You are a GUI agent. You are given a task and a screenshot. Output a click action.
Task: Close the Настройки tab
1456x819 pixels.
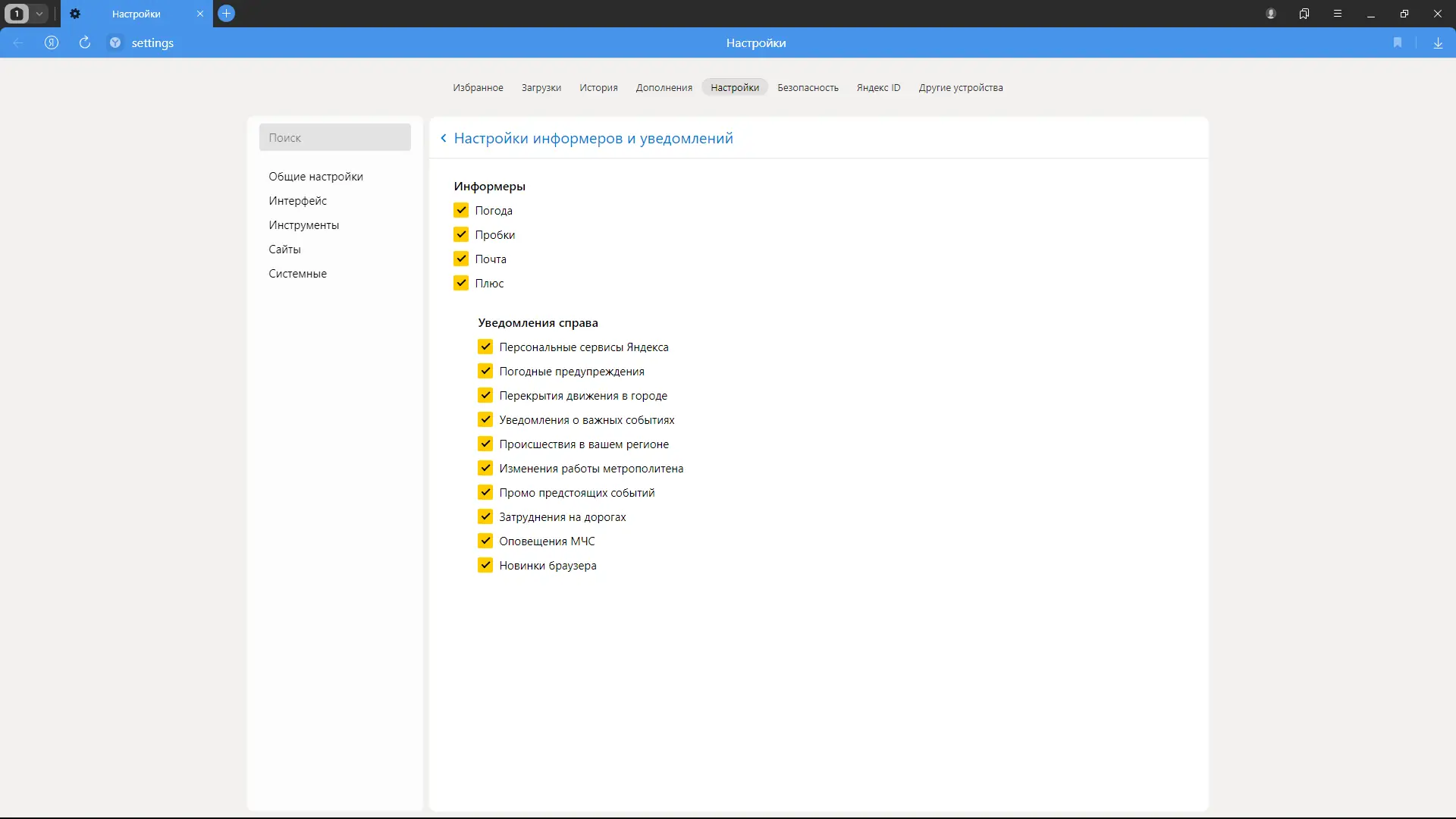pyautogui.click(x=200, y=14)
